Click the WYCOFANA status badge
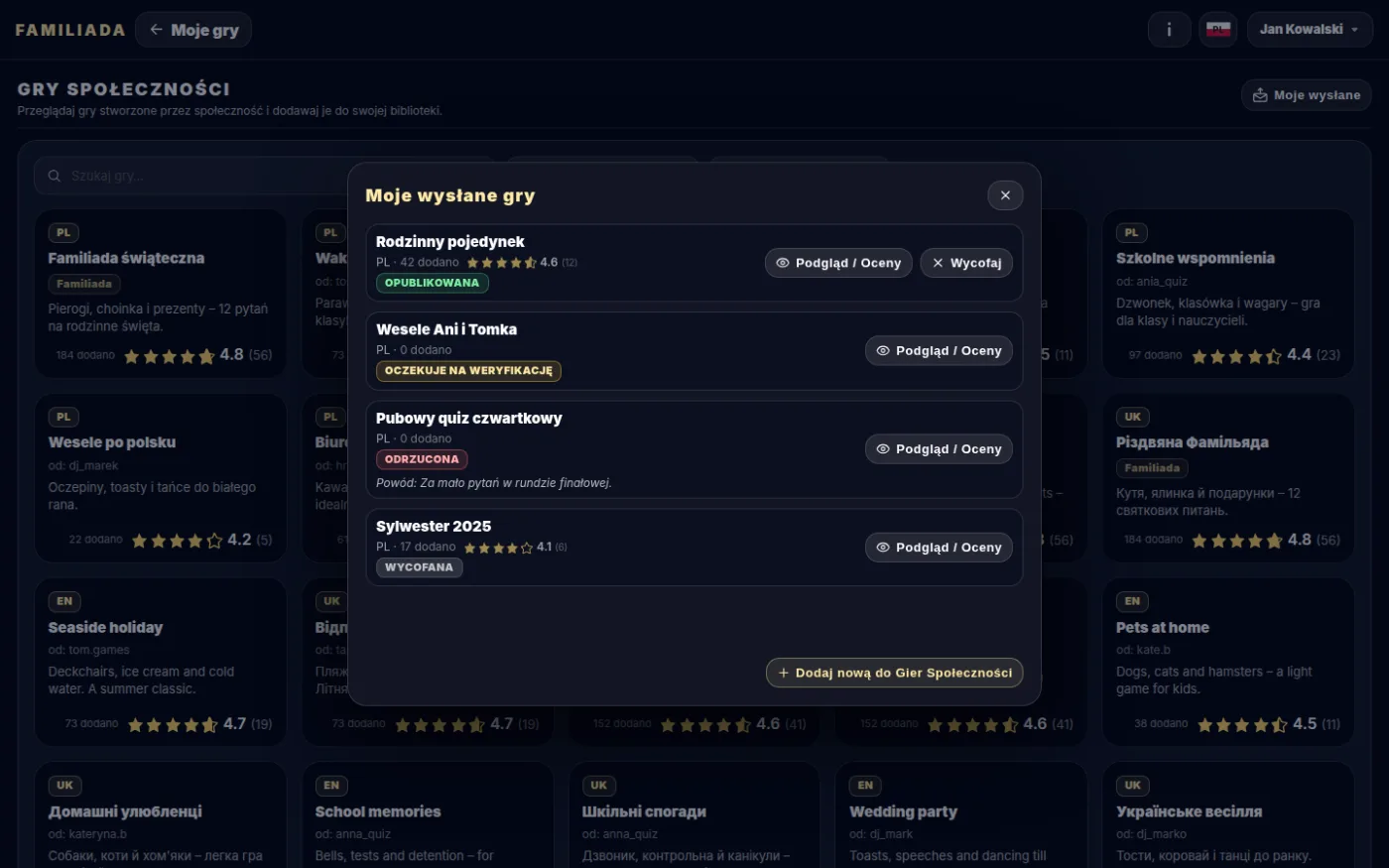1389x868 pixels. coord(419,567)
